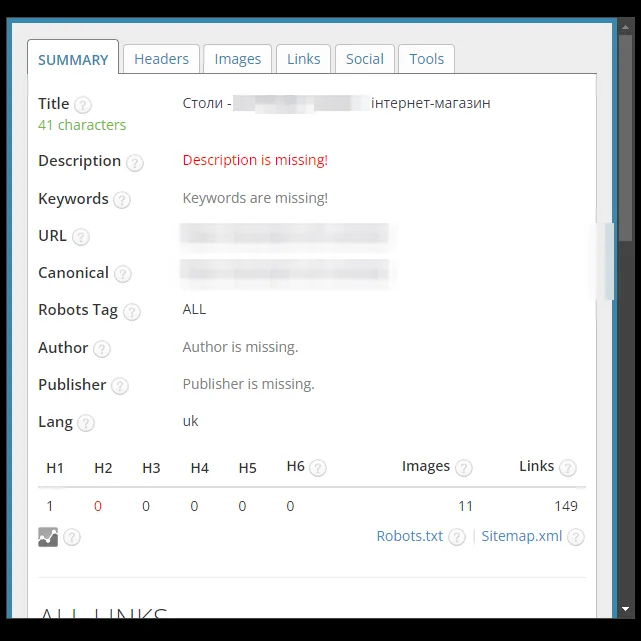Click the help icon next to Robots Tag
Viewport: 641px width, 641px height.
pyautogui.click(x=132, y=312)
